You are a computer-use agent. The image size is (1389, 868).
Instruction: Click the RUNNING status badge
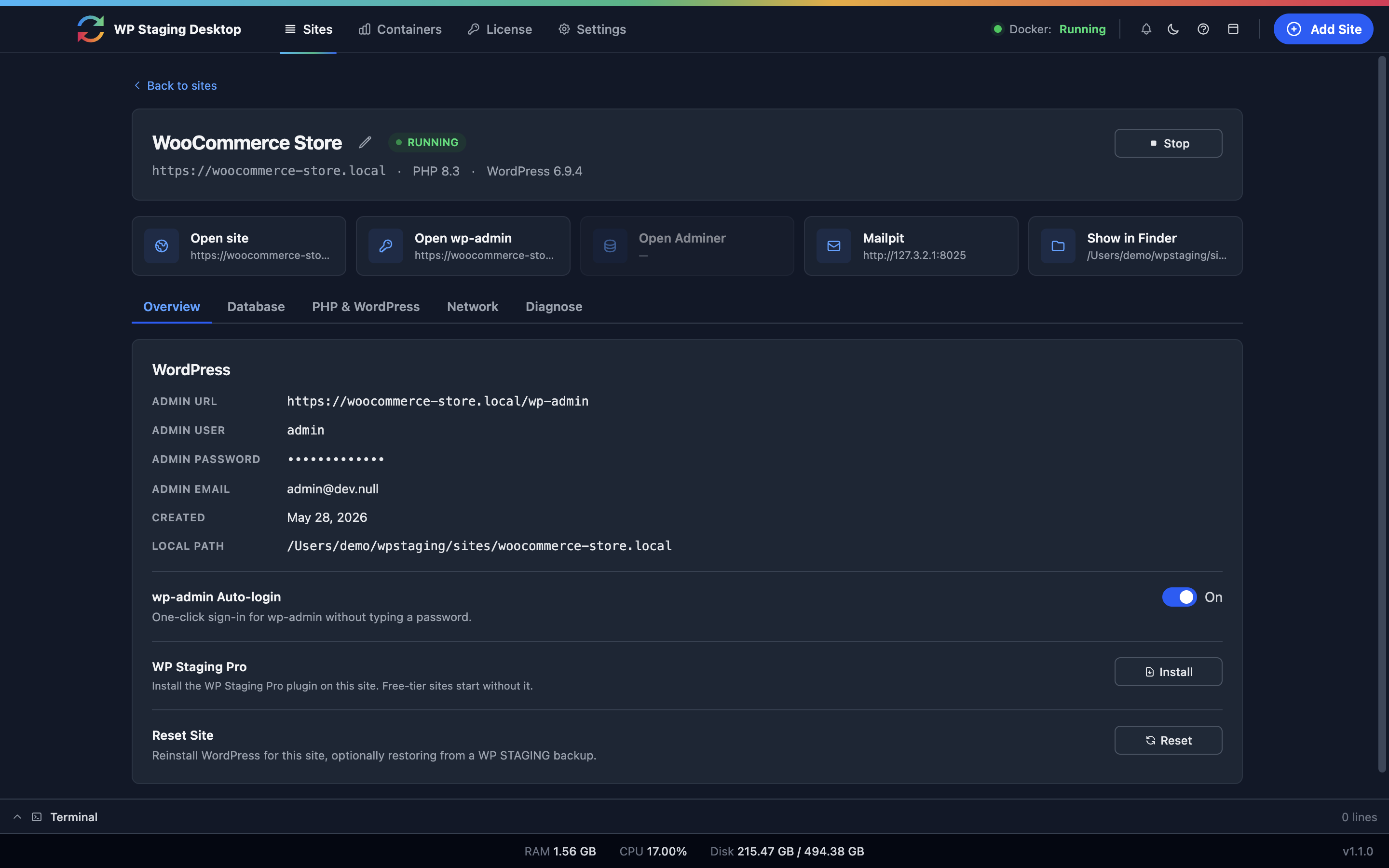(x=427, y=142)
